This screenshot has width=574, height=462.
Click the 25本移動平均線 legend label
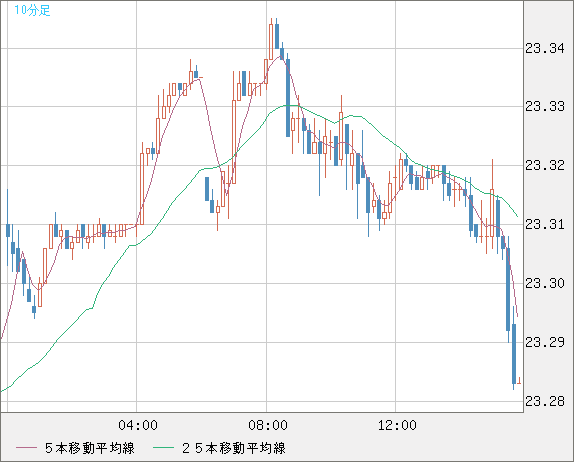click(x=234, y=448)
